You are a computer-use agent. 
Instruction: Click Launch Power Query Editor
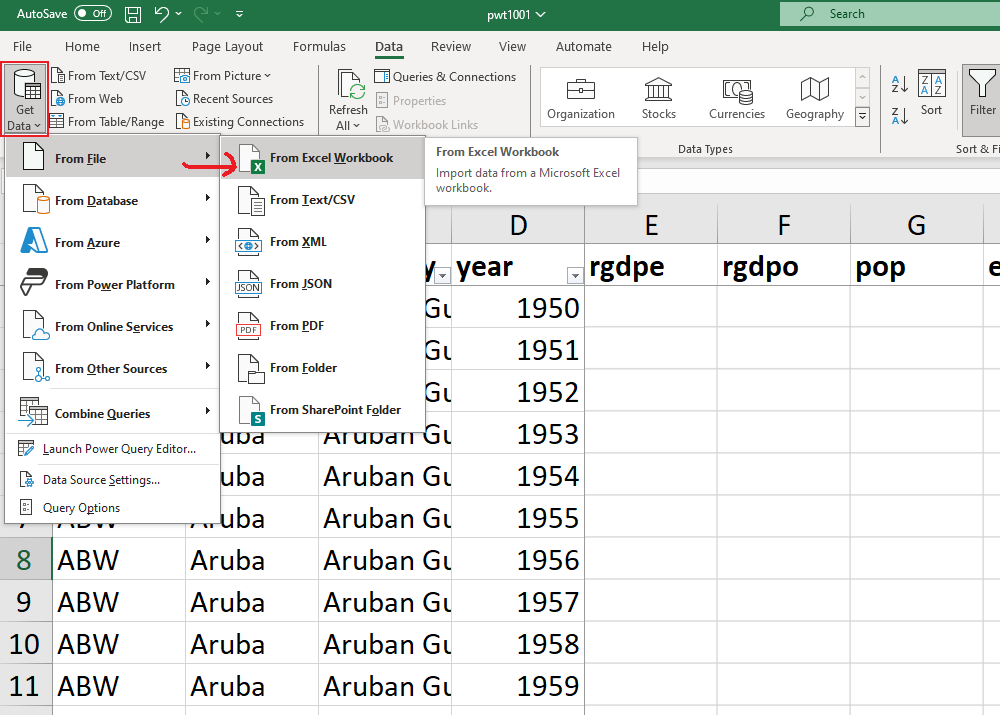(x=118, y=449)
